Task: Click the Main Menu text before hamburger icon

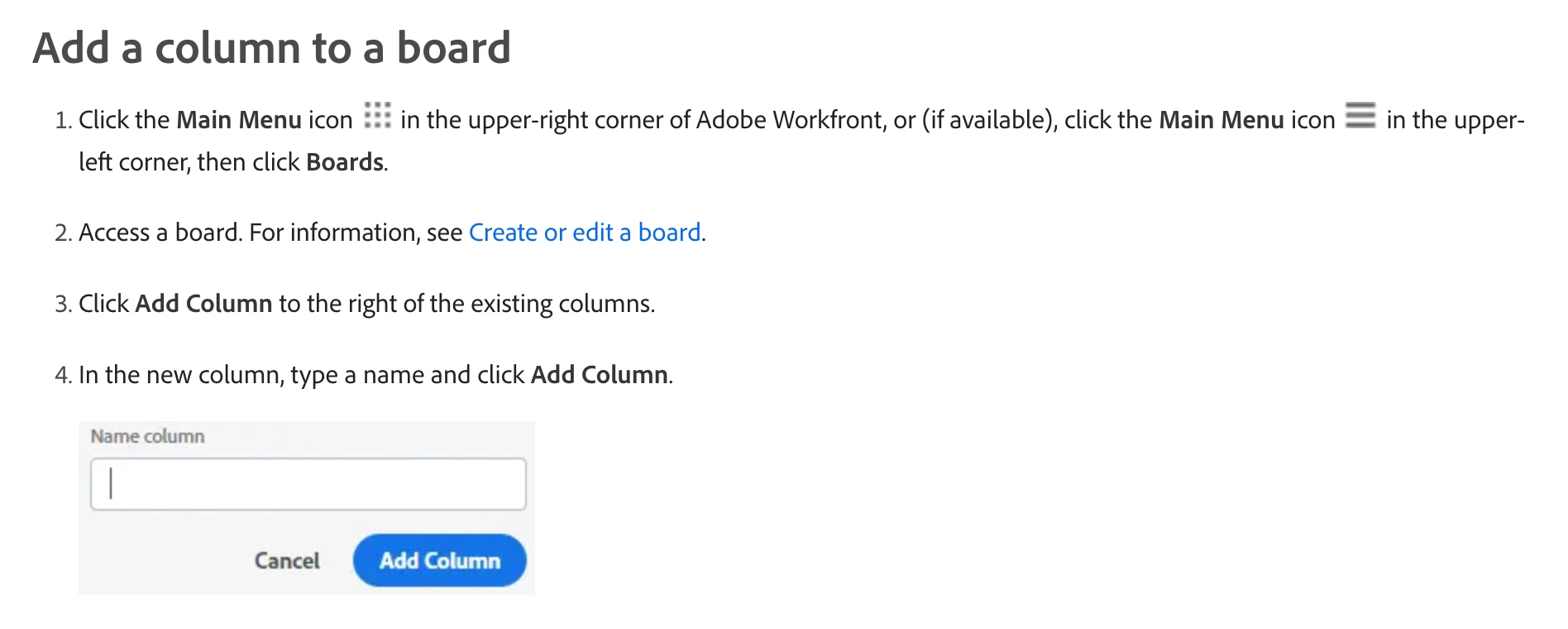Action: point(1221,120)
